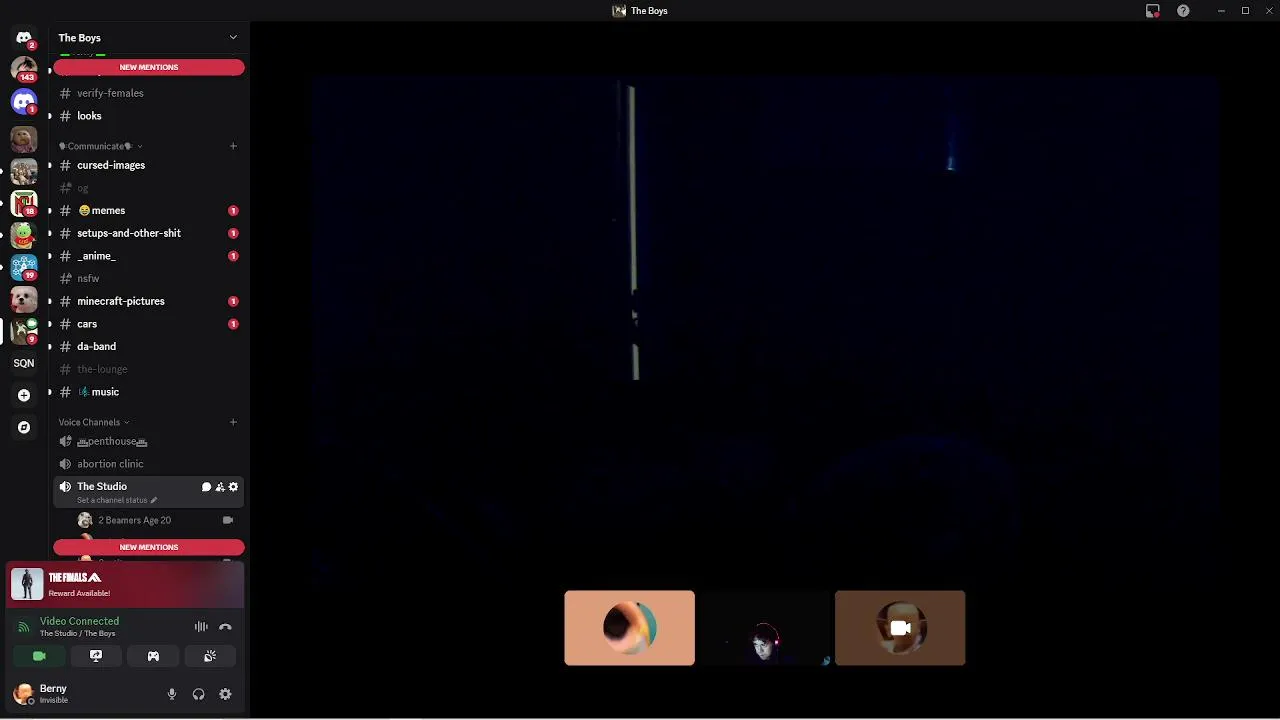Open Berny user status panel

82,694
